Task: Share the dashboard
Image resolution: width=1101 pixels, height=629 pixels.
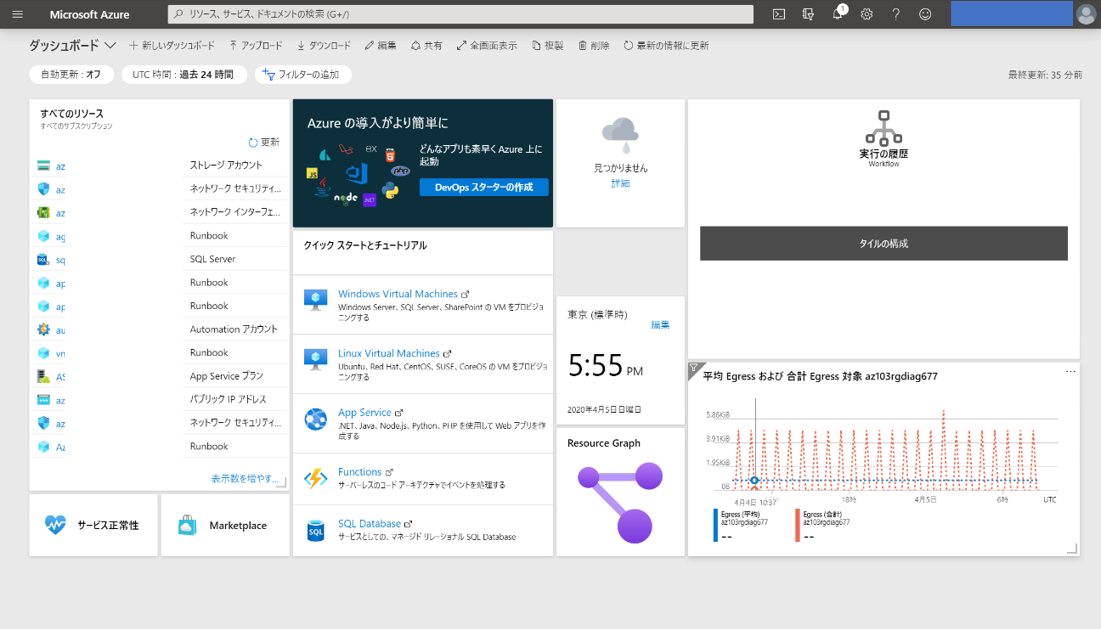Action: click(x=426, y=46)
